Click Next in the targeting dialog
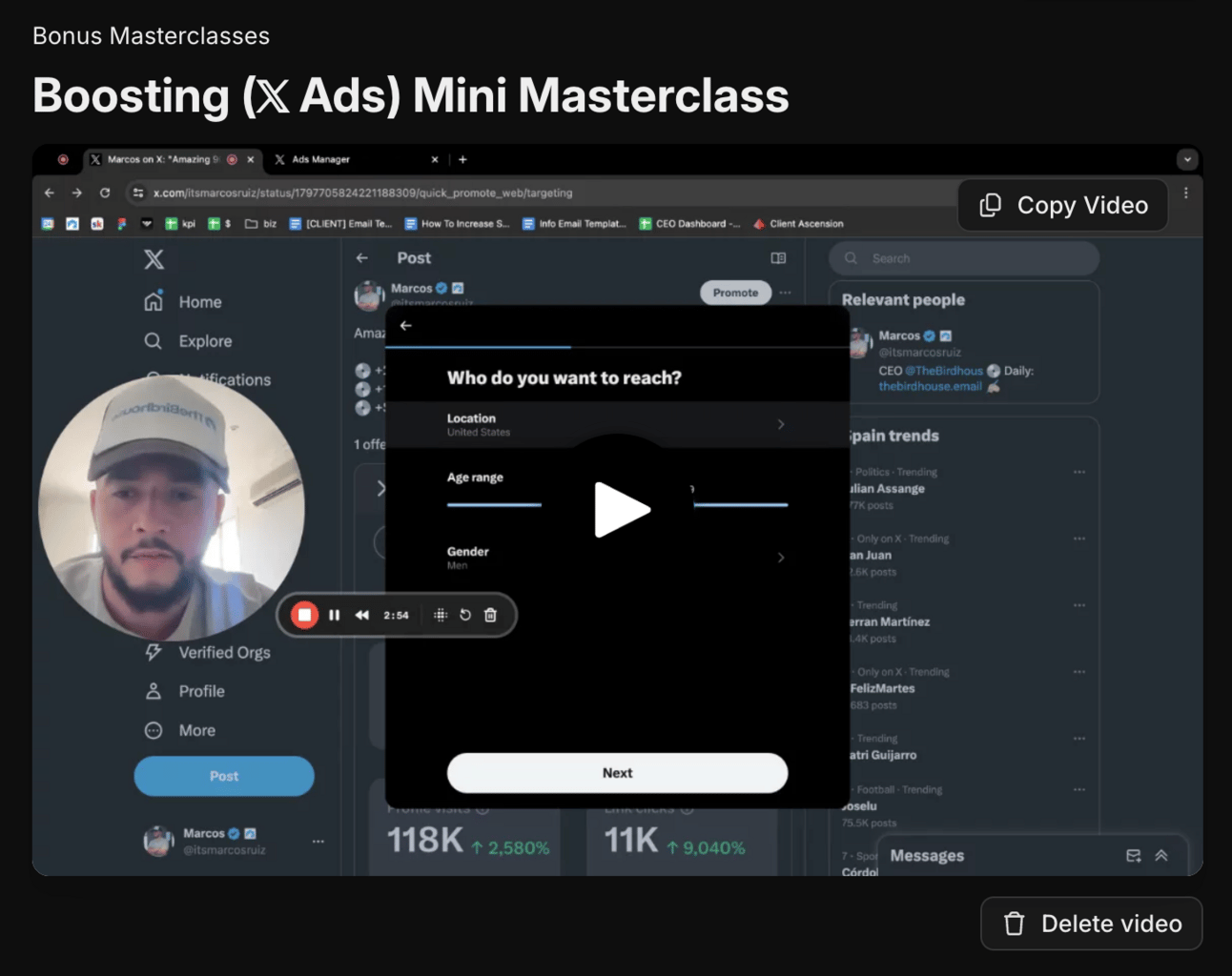Image resolution: width=1232 pixels, height=976 pixels. coord(617,773)
